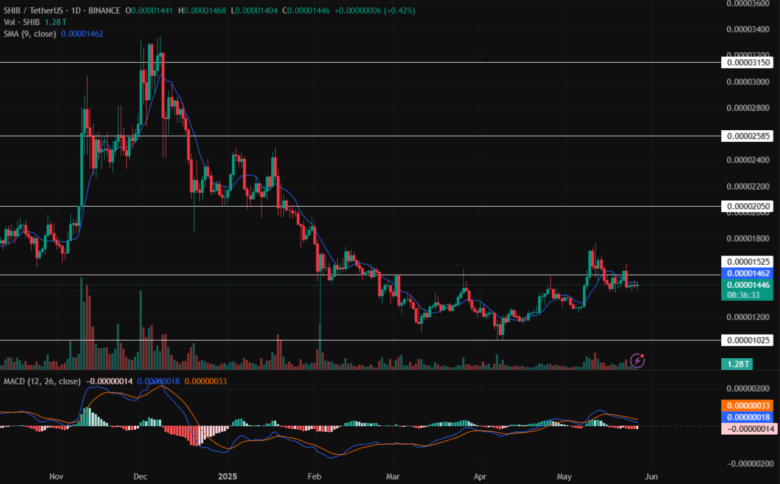Image resolution: width=780 pixels, height=484 pixels.
Task: Select the SMA (9, close) indicator legend
Action: pos(30,34)
